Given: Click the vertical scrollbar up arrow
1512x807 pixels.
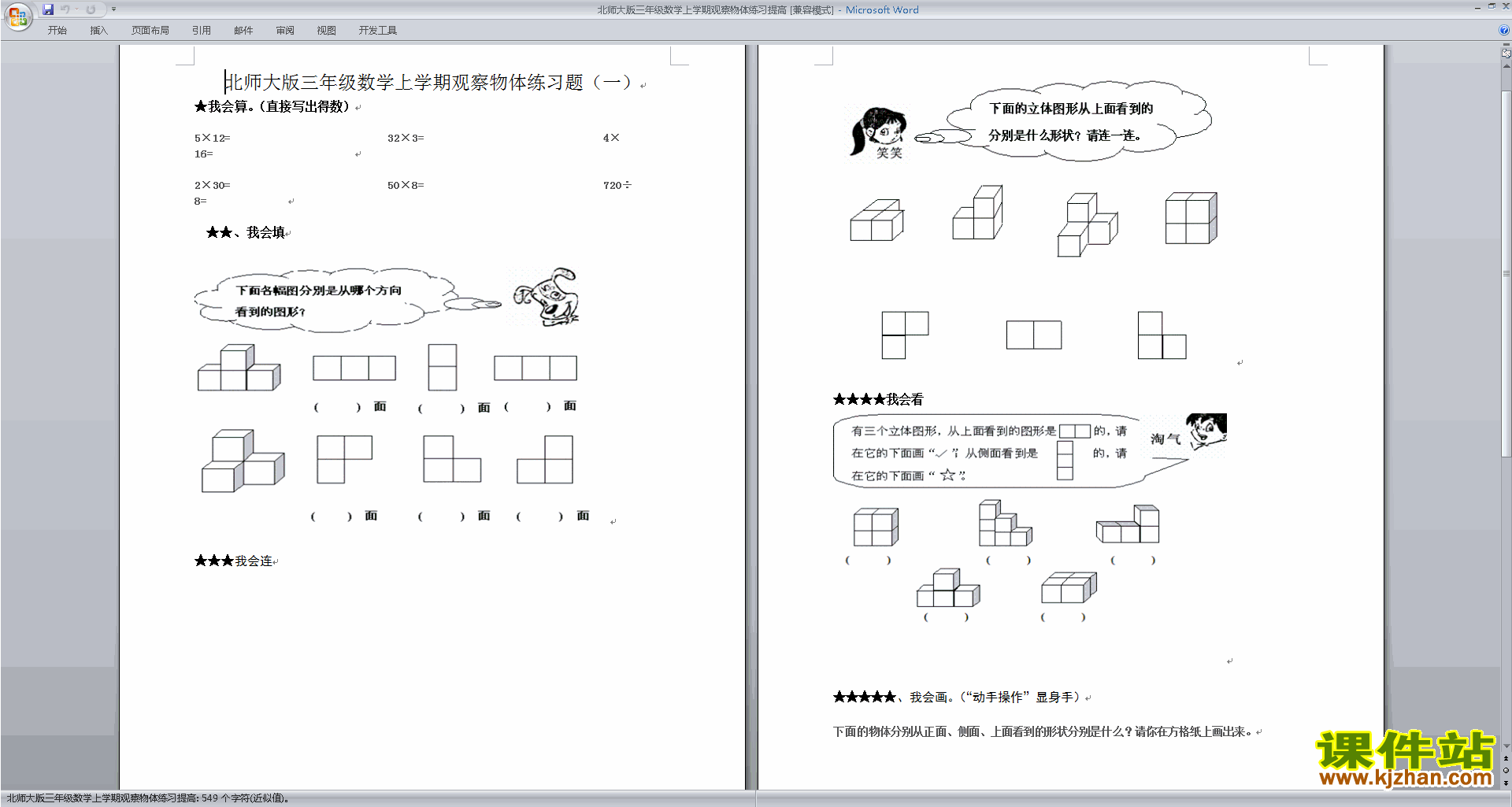Looking at the screenshot, I should (1506, 66).
